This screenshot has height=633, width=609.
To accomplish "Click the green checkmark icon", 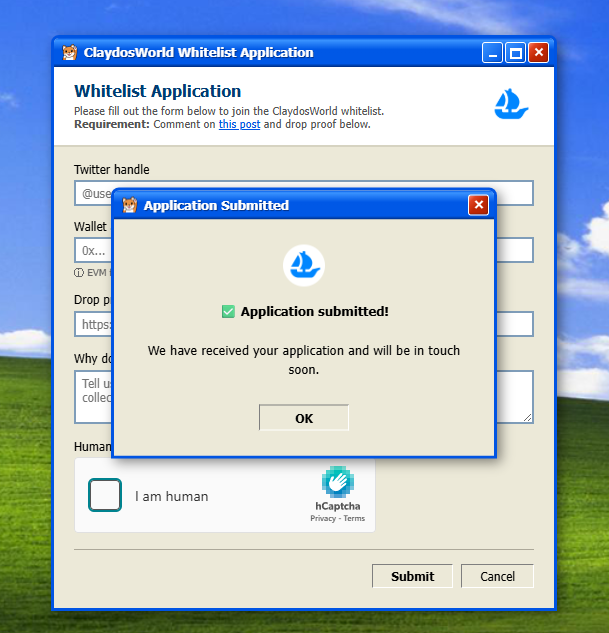I will [x=228, y=312].
